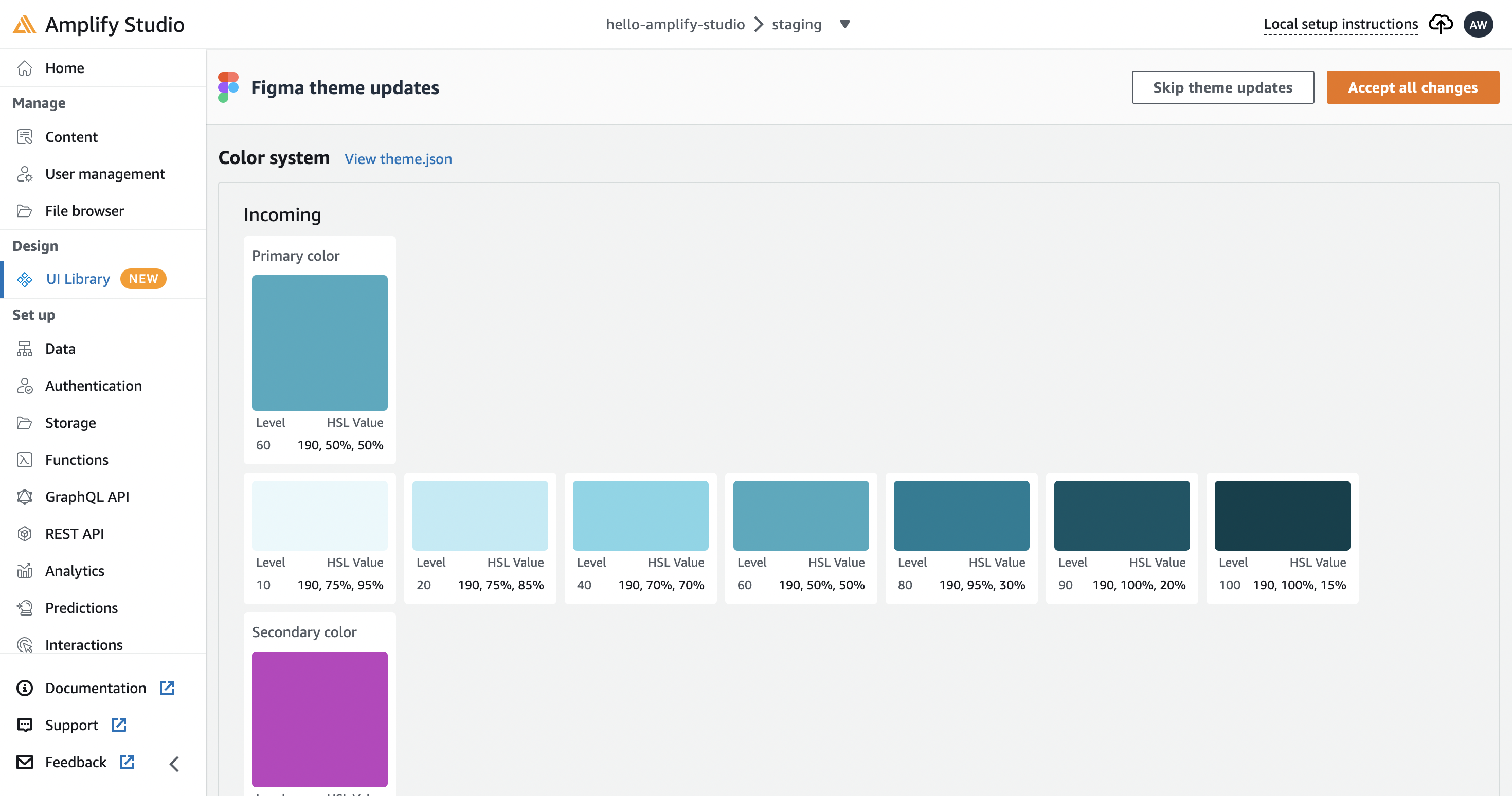Select the Data setup icon
1512x796 pixels.
point(25,348)
